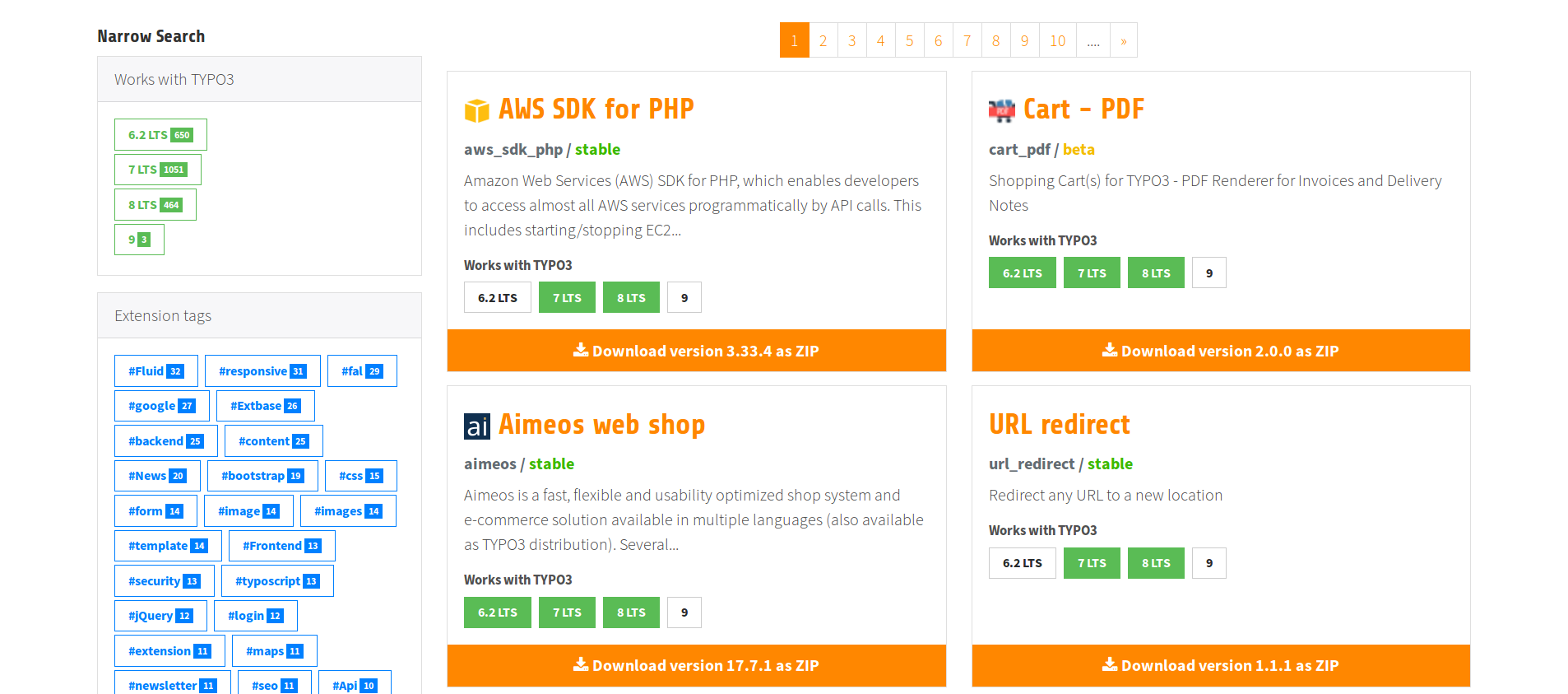The width and height of the screenshot is (1568, 694).
Task: Go to pagination page 7
Action: [x=967, y=40]
